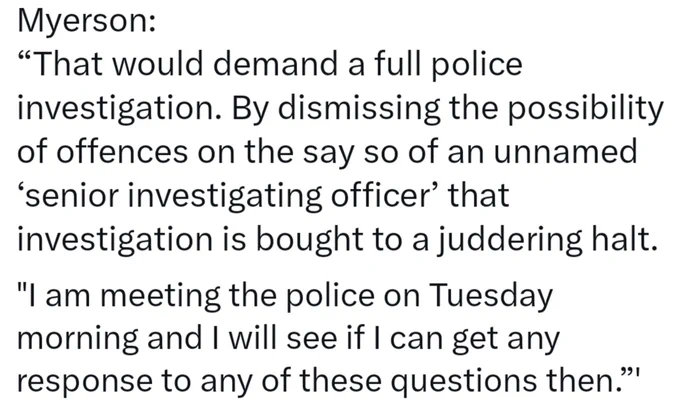Click the word "morning"

coord(78,339)
